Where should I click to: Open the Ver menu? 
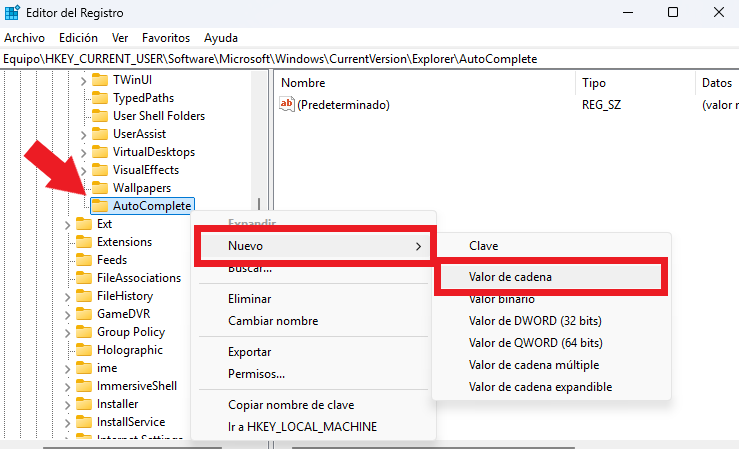tap(120, 38)
